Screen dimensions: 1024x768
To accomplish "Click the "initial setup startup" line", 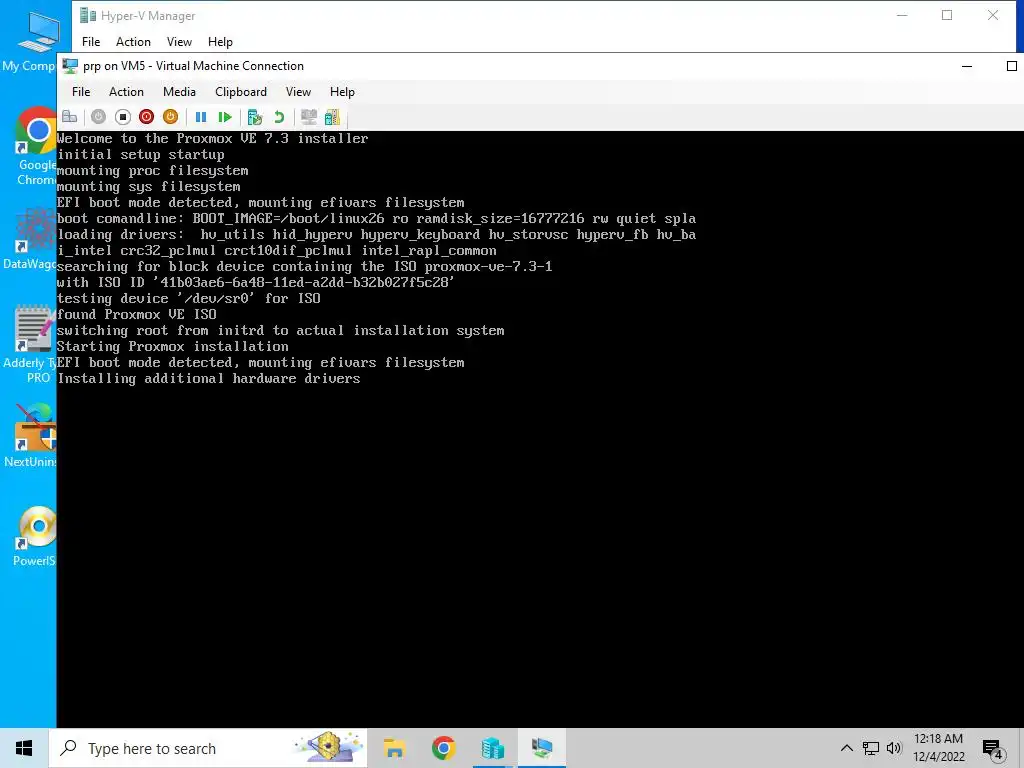I will tap(140, 155).
